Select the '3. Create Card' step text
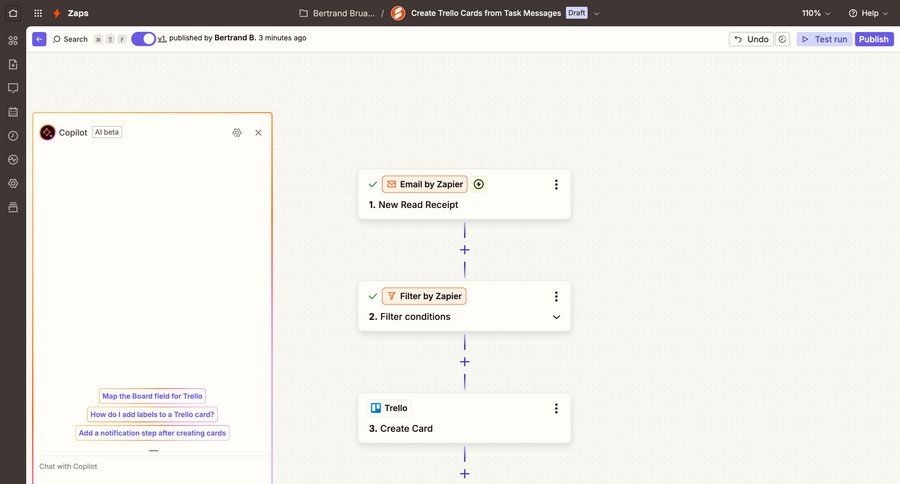 coord(401,428)
